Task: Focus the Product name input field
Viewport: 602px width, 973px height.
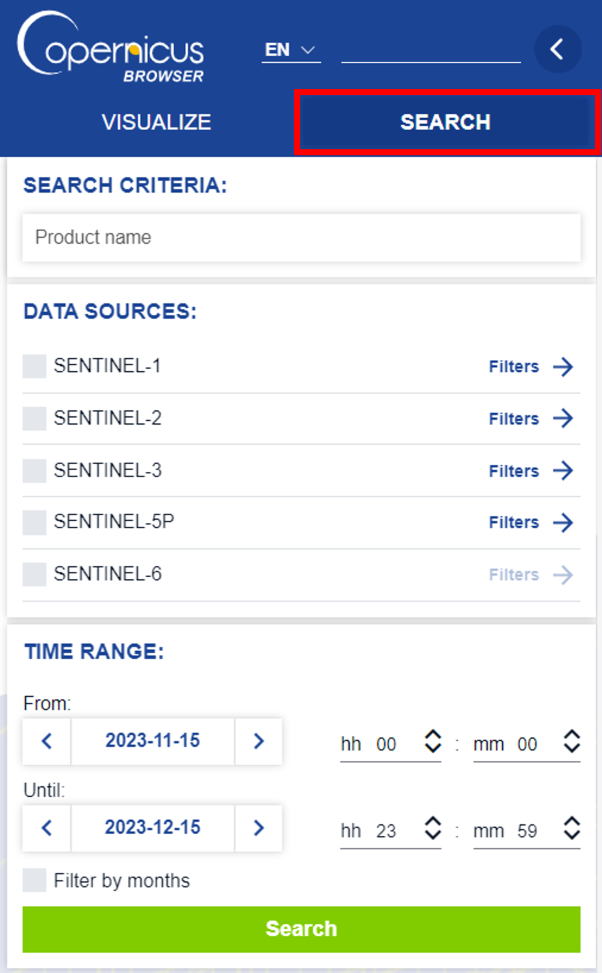Action: [x=301, y=237]
